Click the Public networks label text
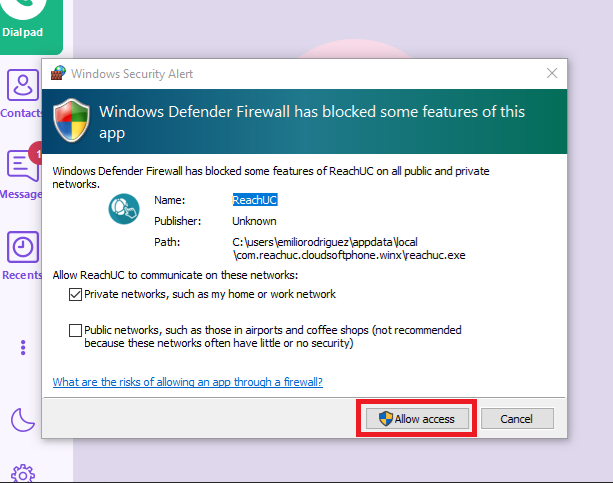The height and width of the screenshot is (483, 613). coord(273,336)
